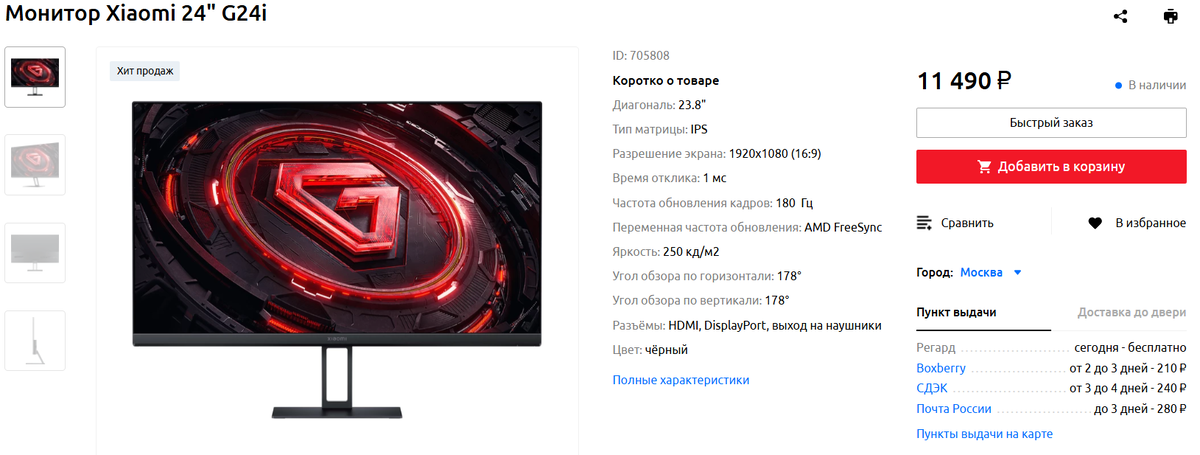1200x455 pixels.
Task: Click the printer icon
Action: click(x=1170, y=16)
